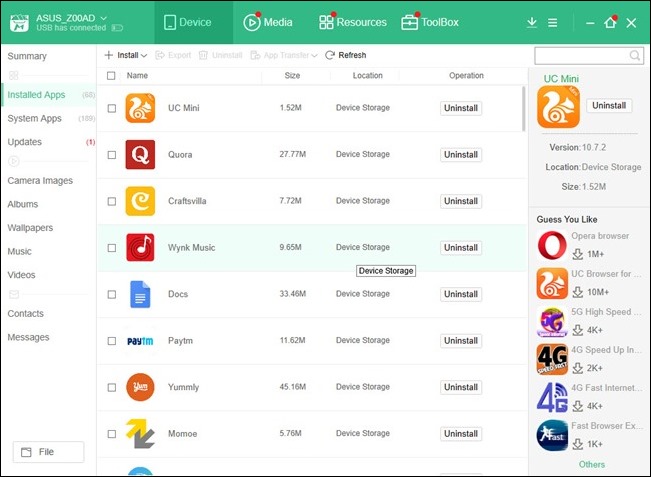Check the Yummly row checkbox
651x477 pixels.
pyautogui.click(x=112, y=387)
